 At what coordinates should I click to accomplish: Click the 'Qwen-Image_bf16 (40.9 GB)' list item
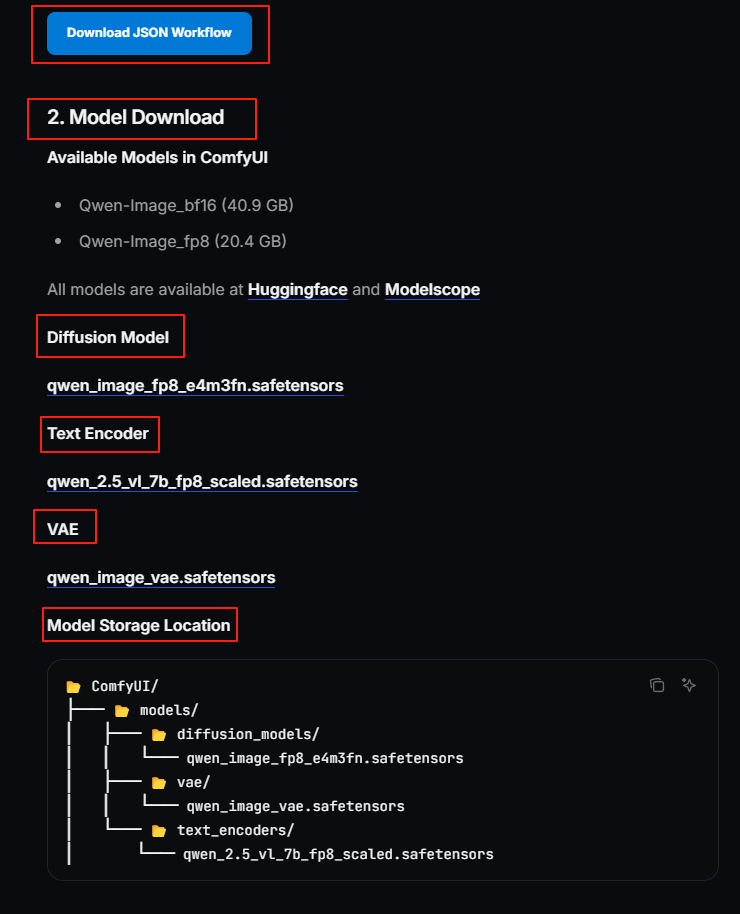click(x=186, y=205)
